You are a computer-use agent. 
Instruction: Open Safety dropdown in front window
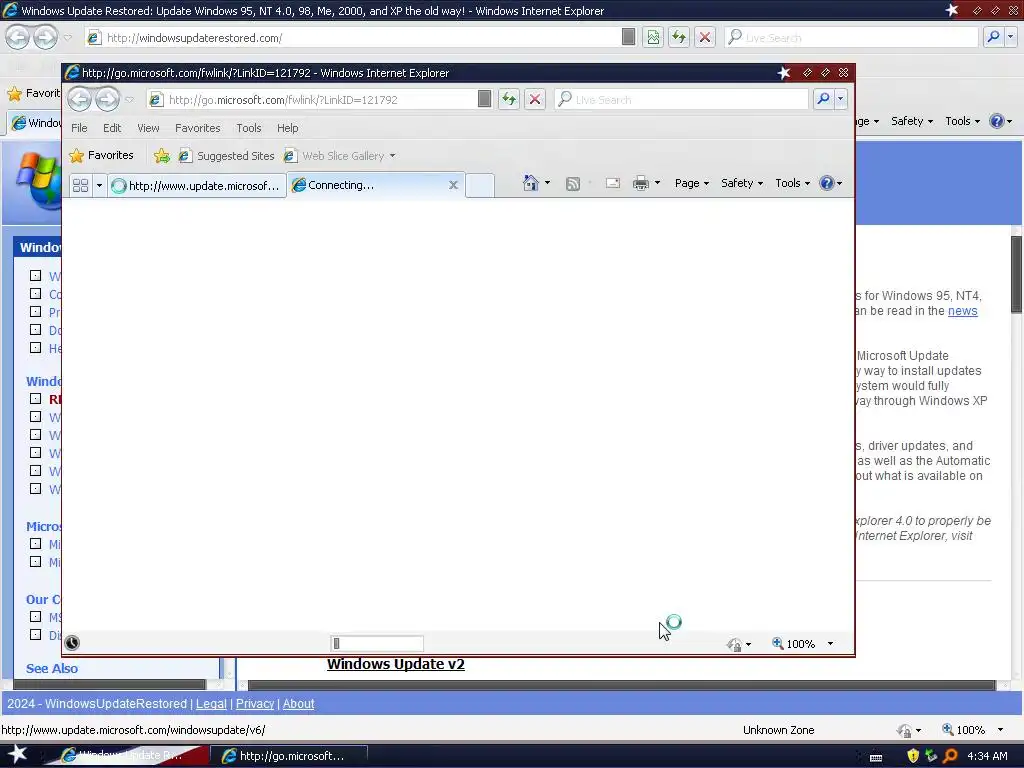(742, 184)
